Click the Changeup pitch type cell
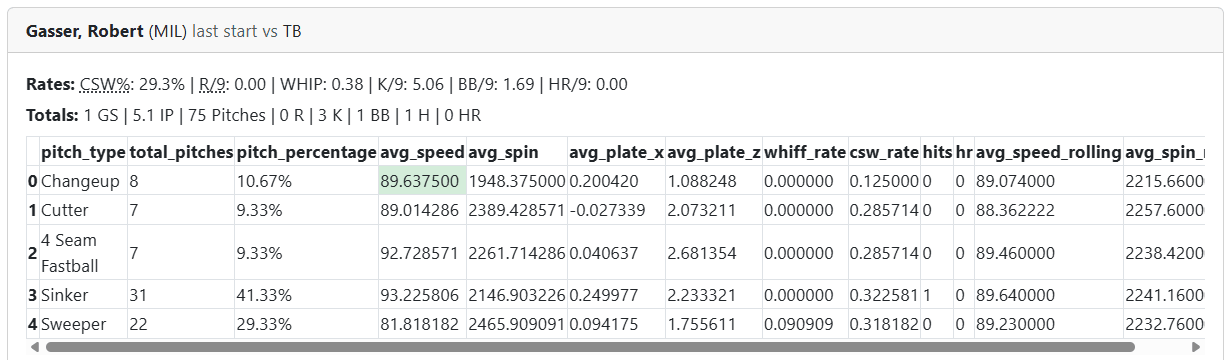 83,182
